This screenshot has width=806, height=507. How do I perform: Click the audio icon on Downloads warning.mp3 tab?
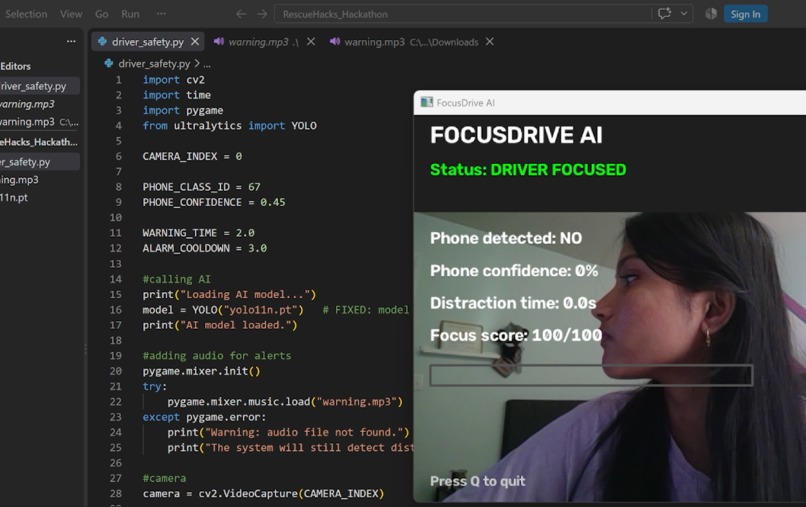(x=335, y=42)
